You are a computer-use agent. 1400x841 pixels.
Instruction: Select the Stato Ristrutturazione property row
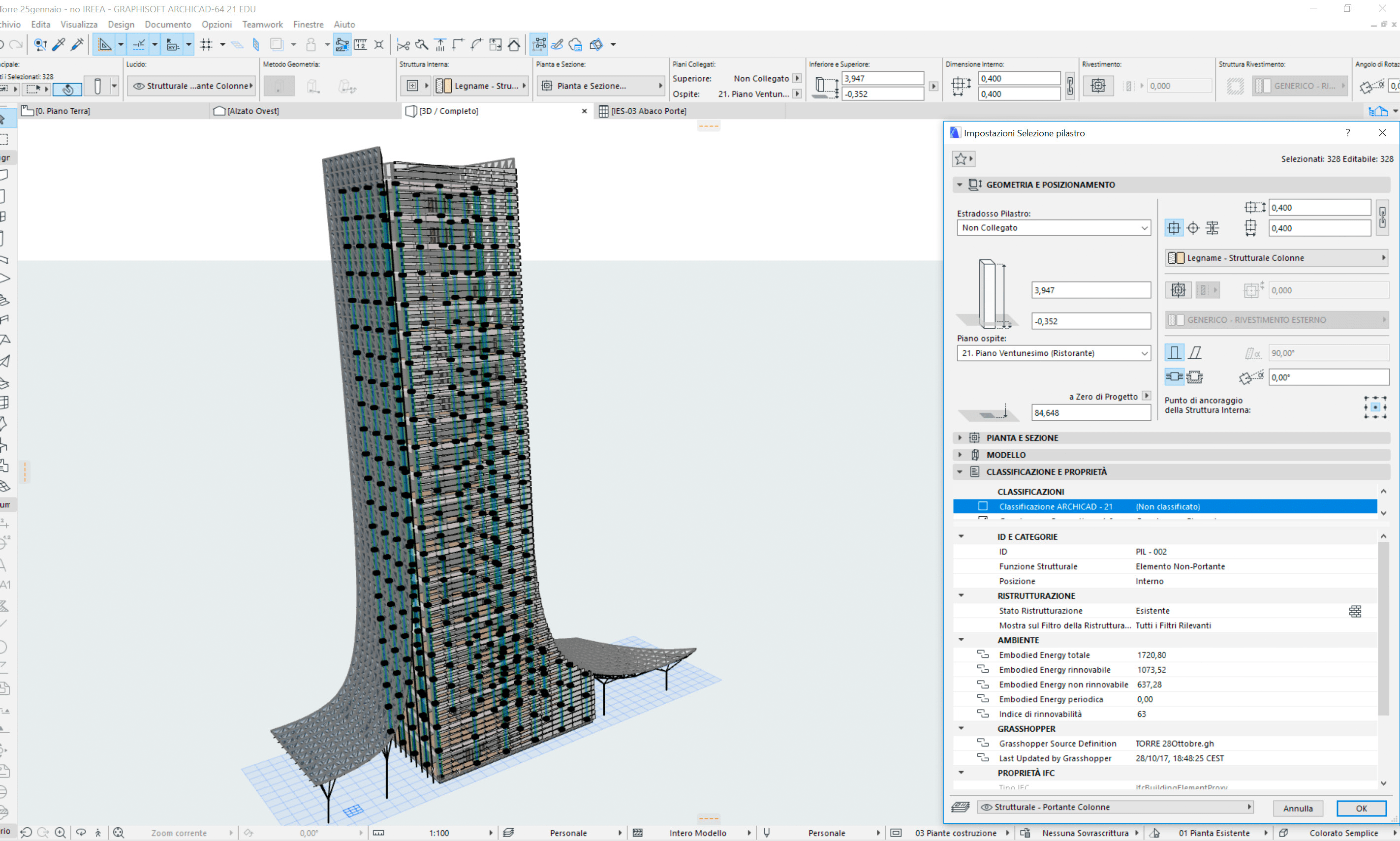coord(1165,610)
